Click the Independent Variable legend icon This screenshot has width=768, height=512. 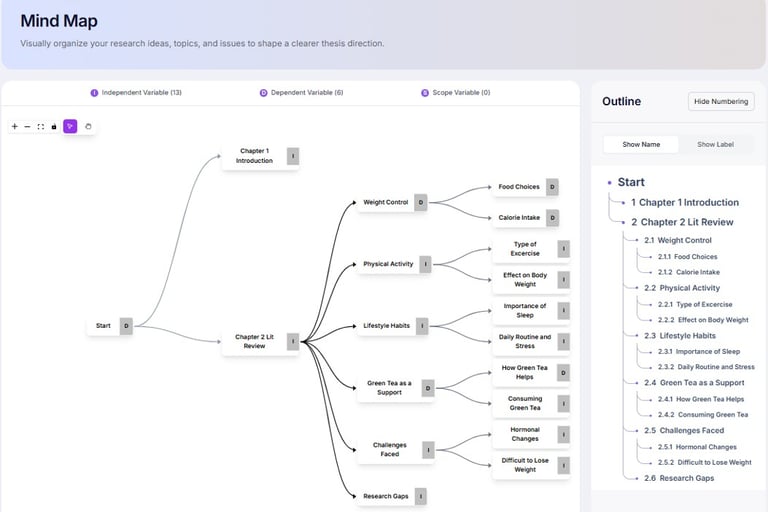[95, 93]
